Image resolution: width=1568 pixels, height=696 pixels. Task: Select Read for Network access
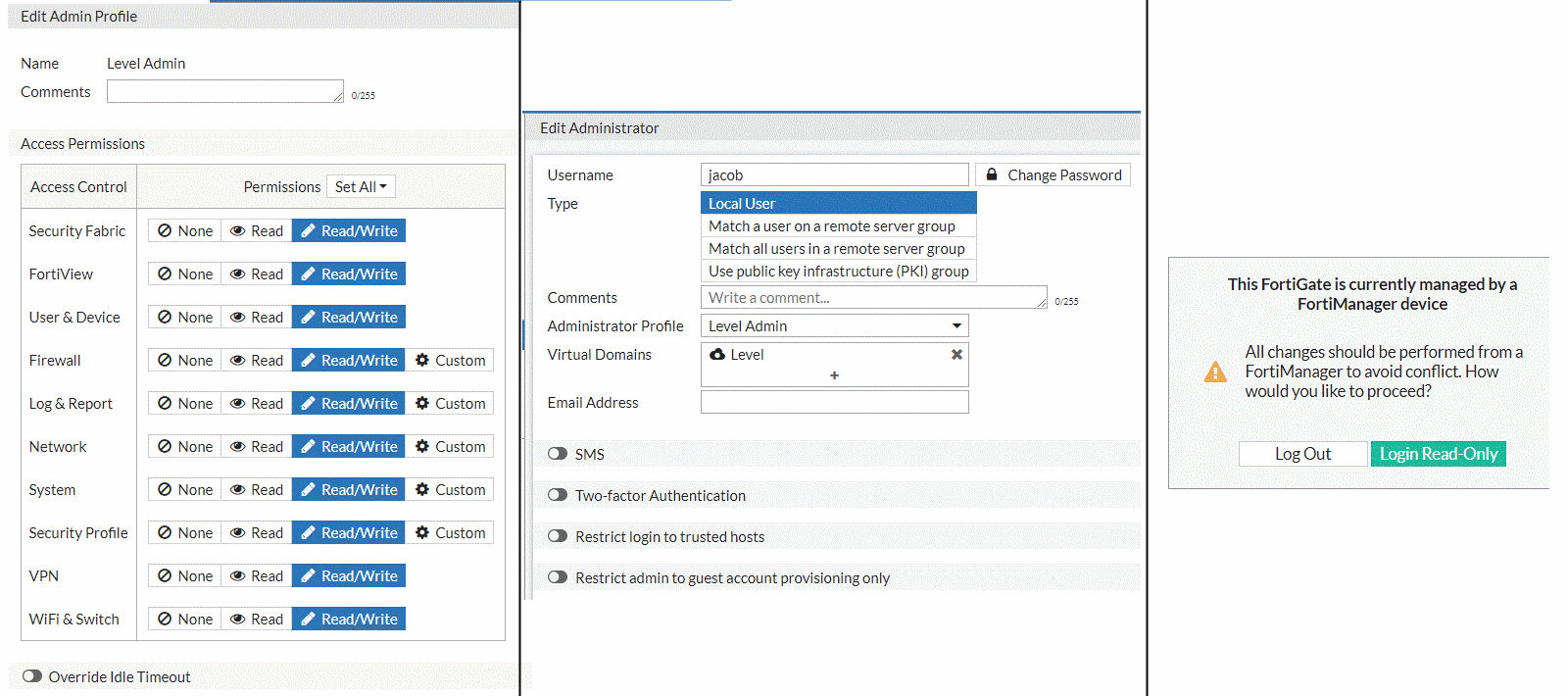click(x=257, y=446)
